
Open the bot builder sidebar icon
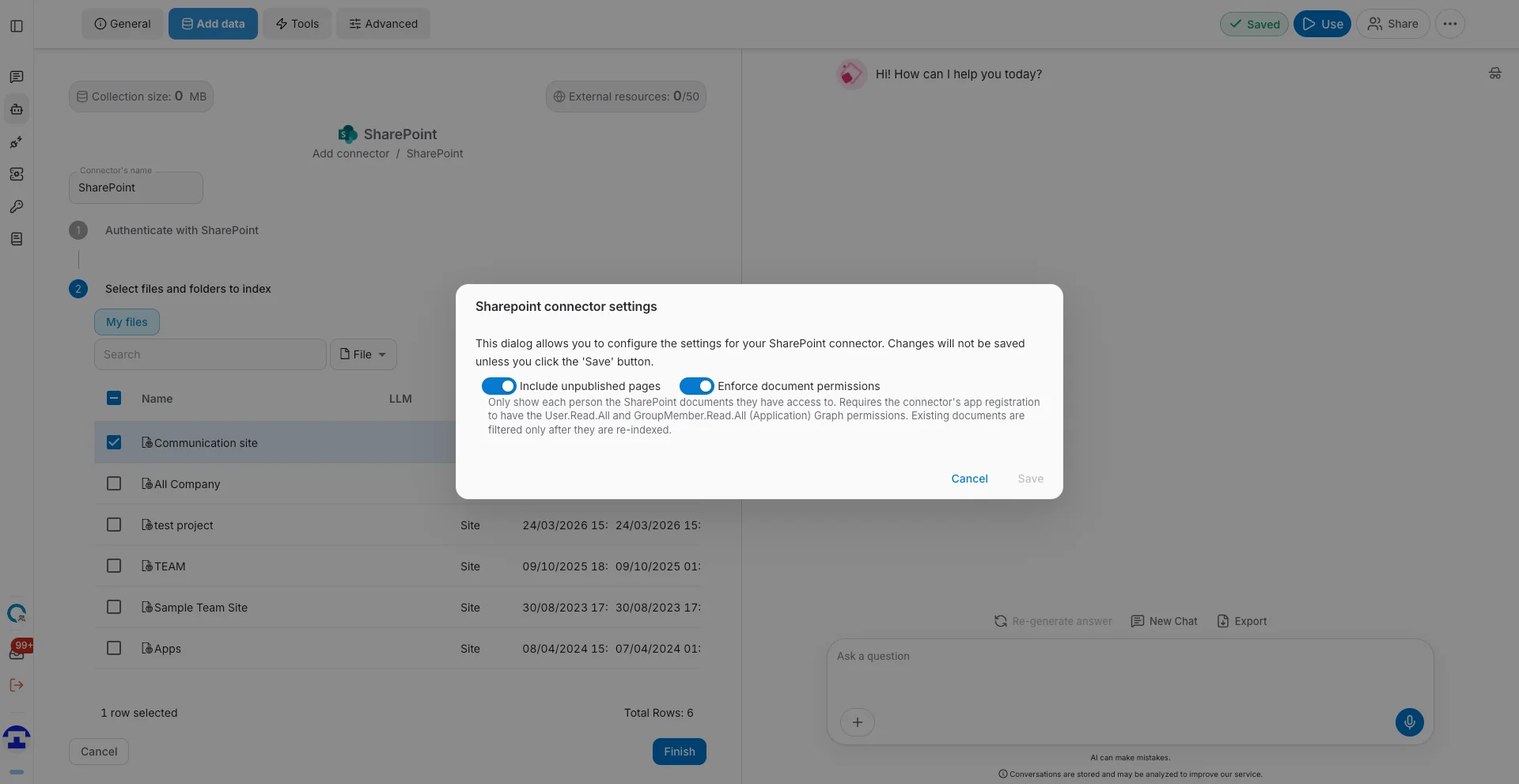pos(17,109)
